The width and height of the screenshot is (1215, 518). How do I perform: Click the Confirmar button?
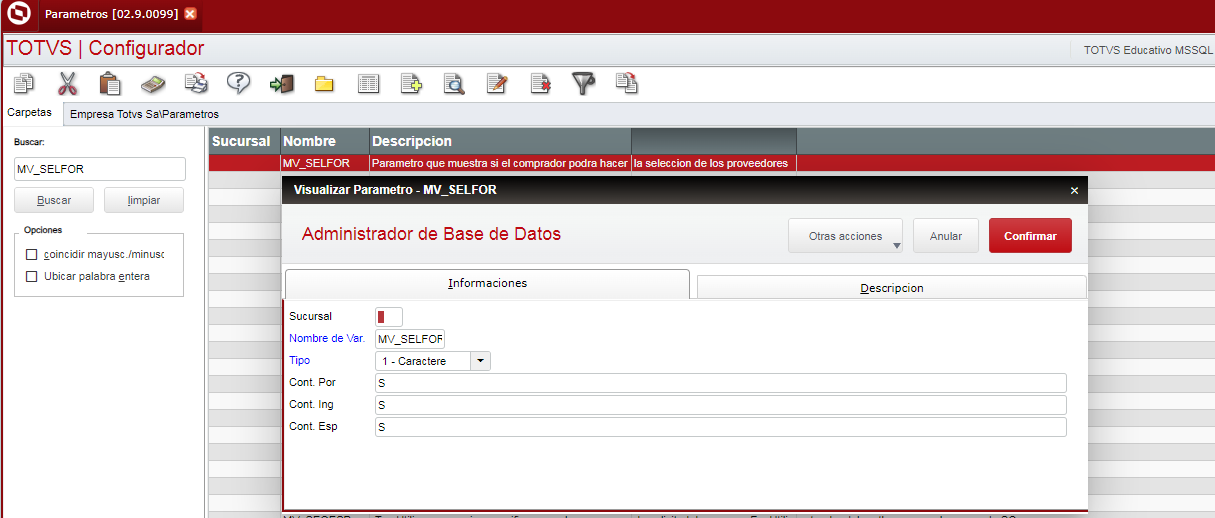click(1030, 236)
